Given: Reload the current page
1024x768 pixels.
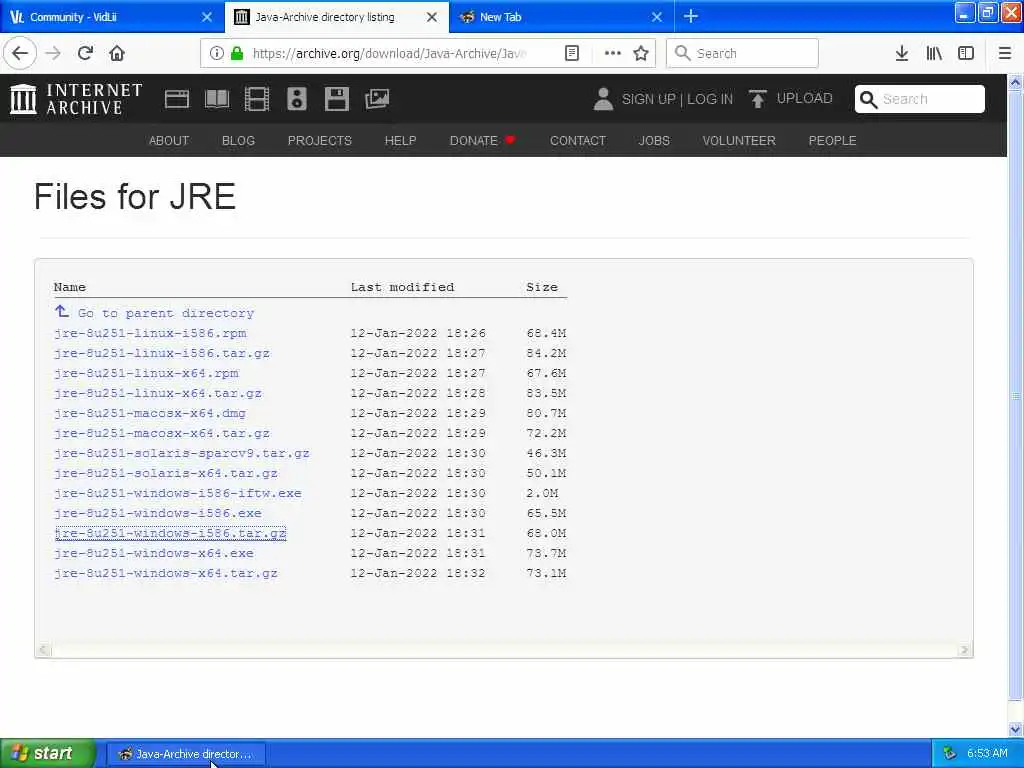Looking at the screenshot, I should [85, 53].
